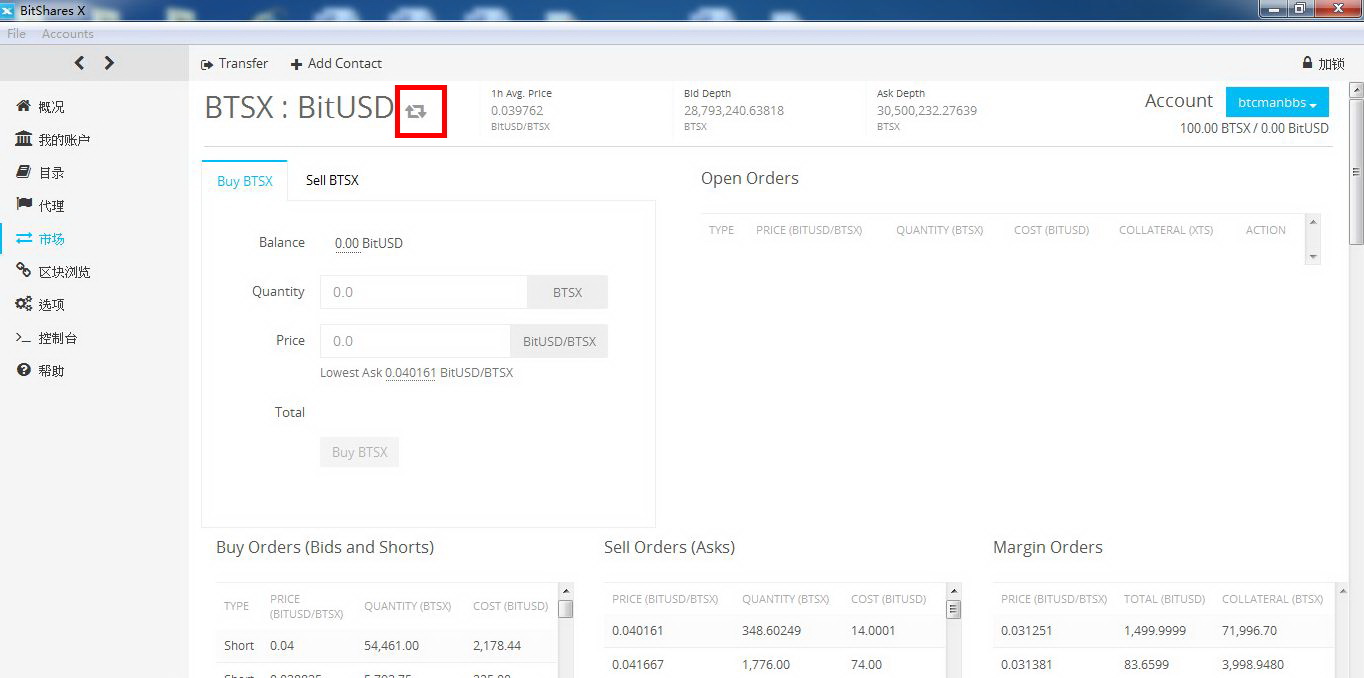Click the back navigation arrow
Viewport: 1364px width, 678px height.
(80, 63)
